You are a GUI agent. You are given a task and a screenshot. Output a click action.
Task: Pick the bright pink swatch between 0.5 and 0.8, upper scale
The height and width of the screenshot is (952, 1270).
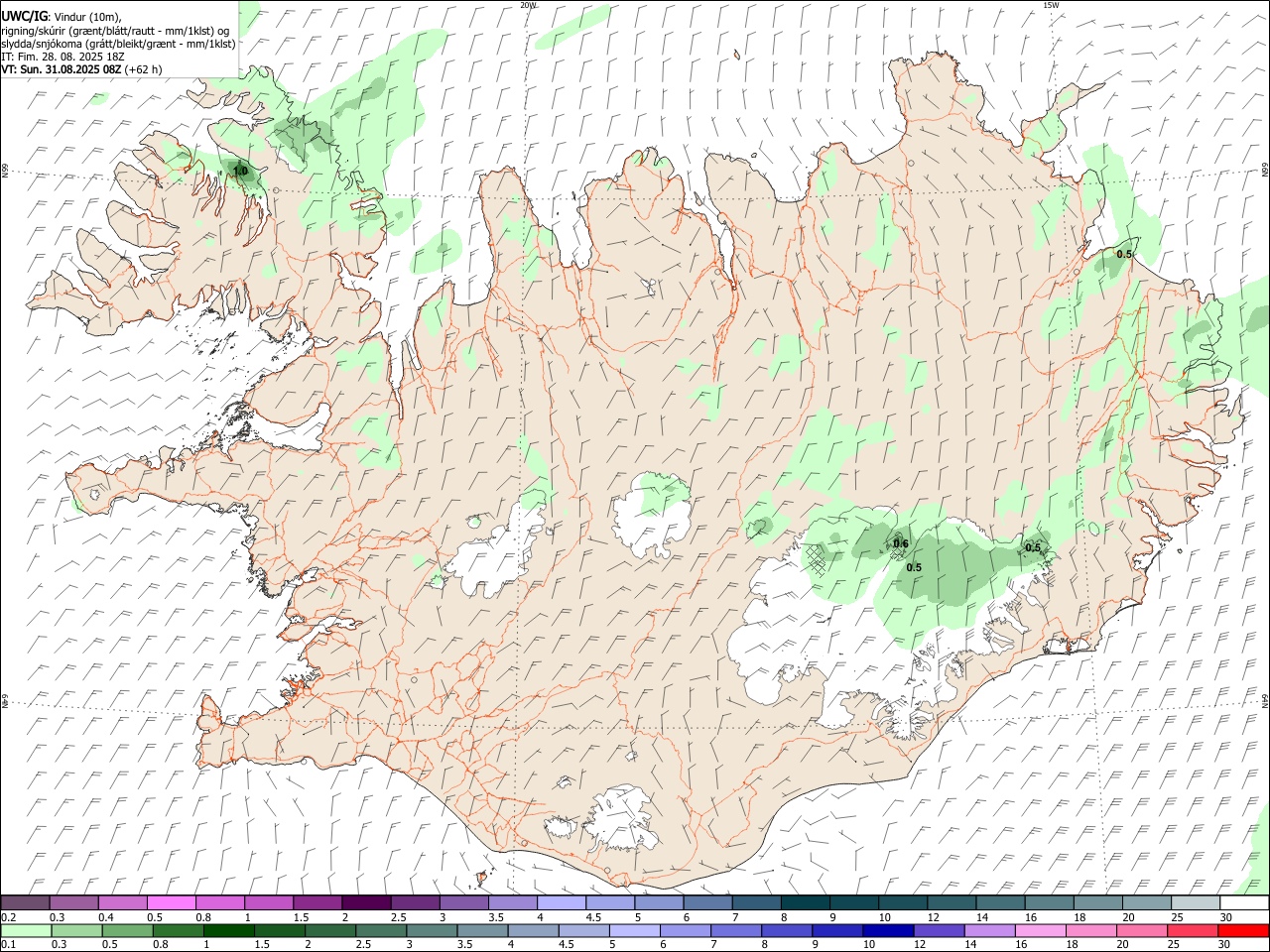171,903
